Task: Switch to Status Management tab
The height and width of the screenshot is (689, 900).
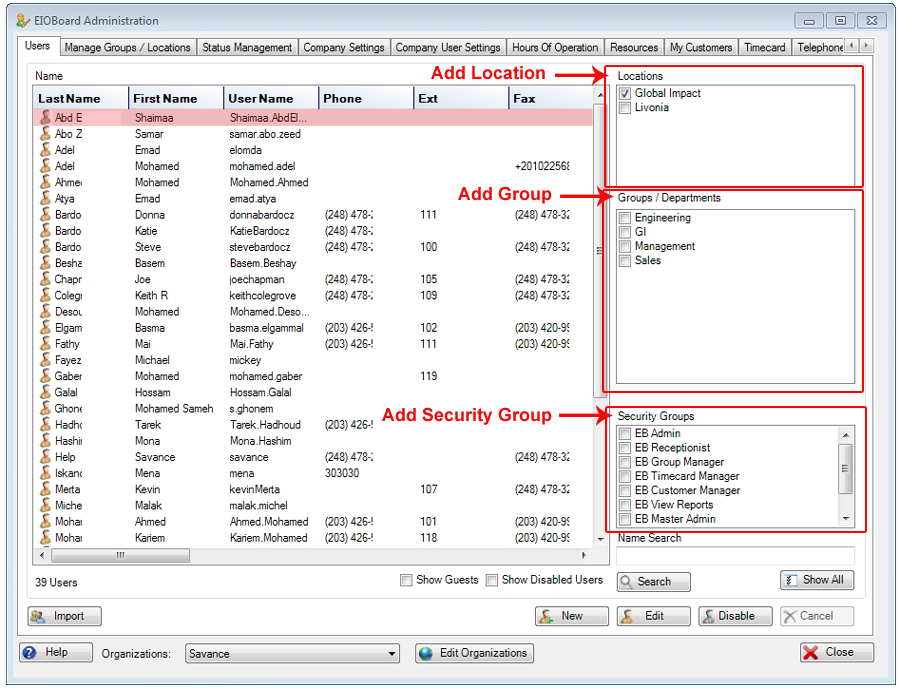Action: (247, 47)
